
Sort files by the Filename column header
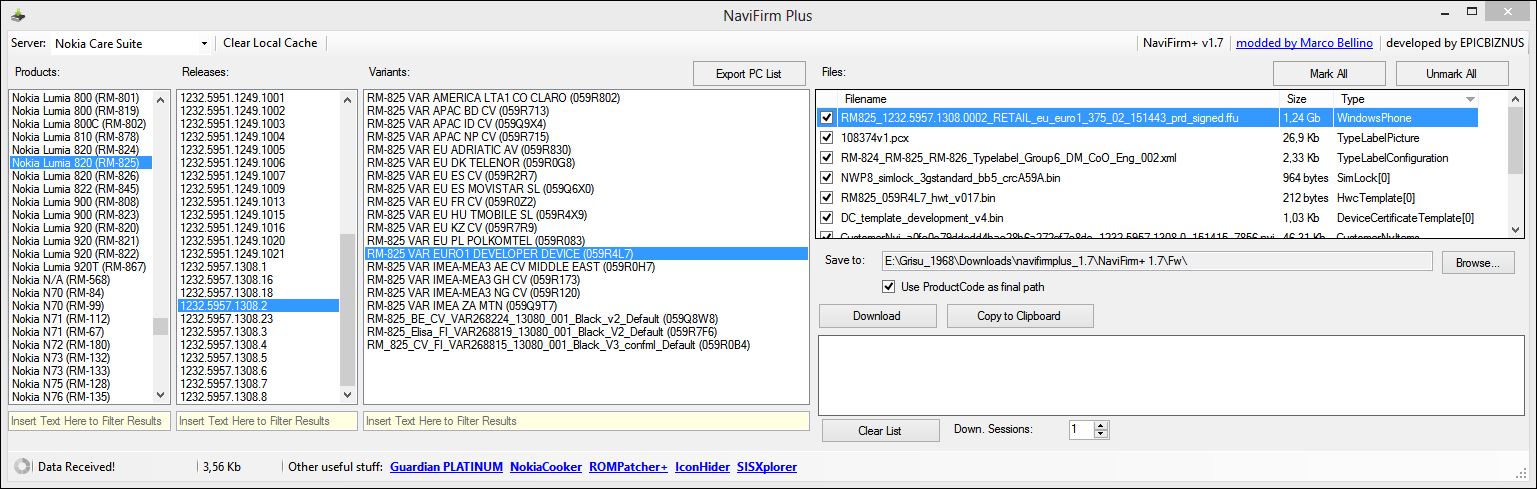[x=1058, y=99]
